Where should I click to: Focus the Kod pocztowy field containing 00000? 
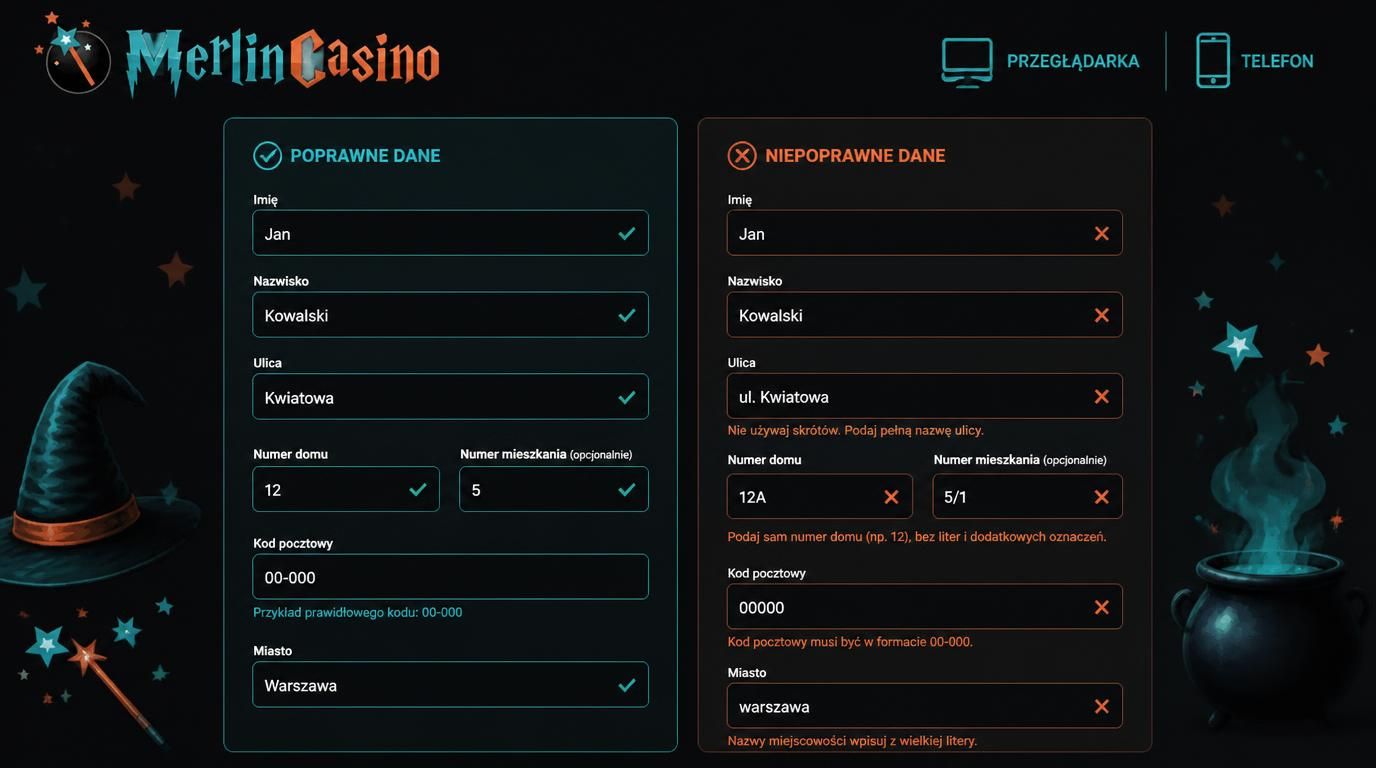925,607
